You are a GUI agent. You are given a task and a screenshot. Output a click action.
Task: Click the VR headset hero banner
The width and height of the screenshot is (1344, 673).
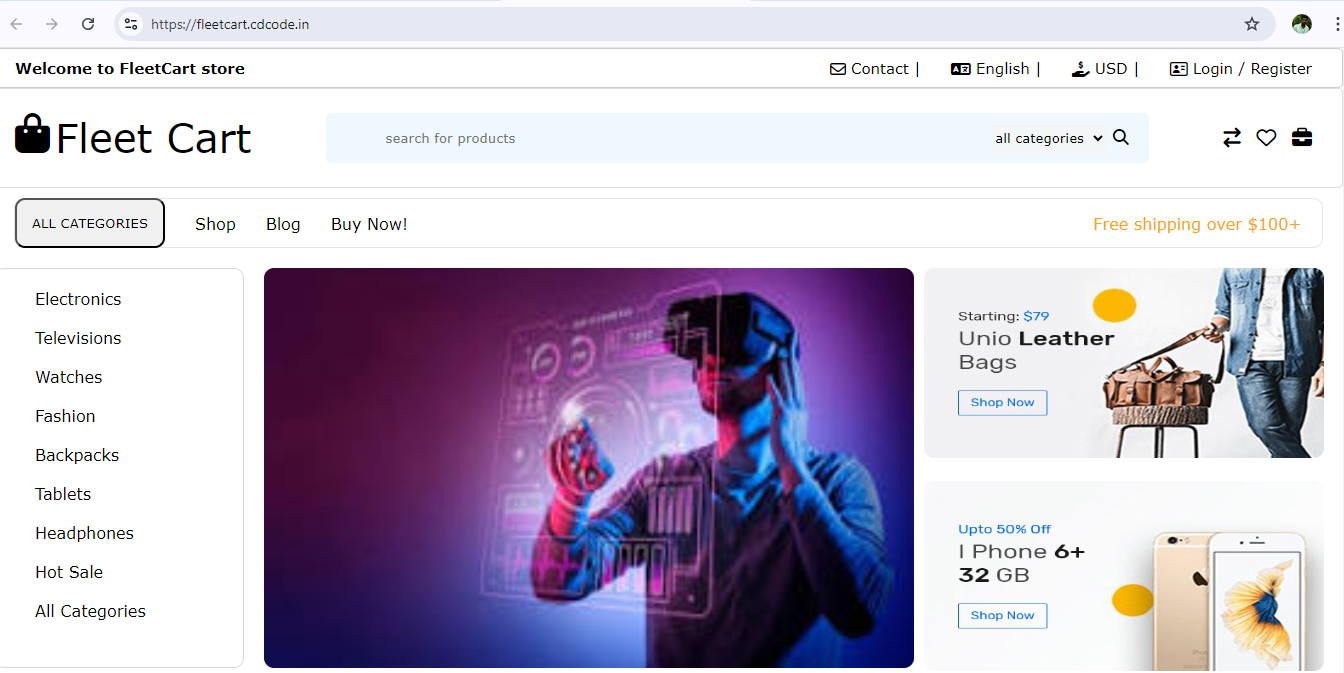pyautogui.click(x=588, y=467)
